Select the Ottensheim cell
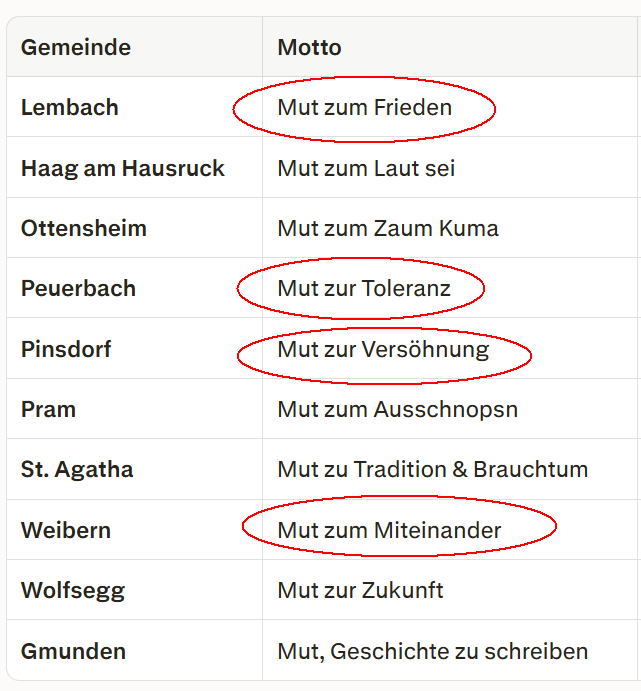The image size is (641, 691). 84,228
